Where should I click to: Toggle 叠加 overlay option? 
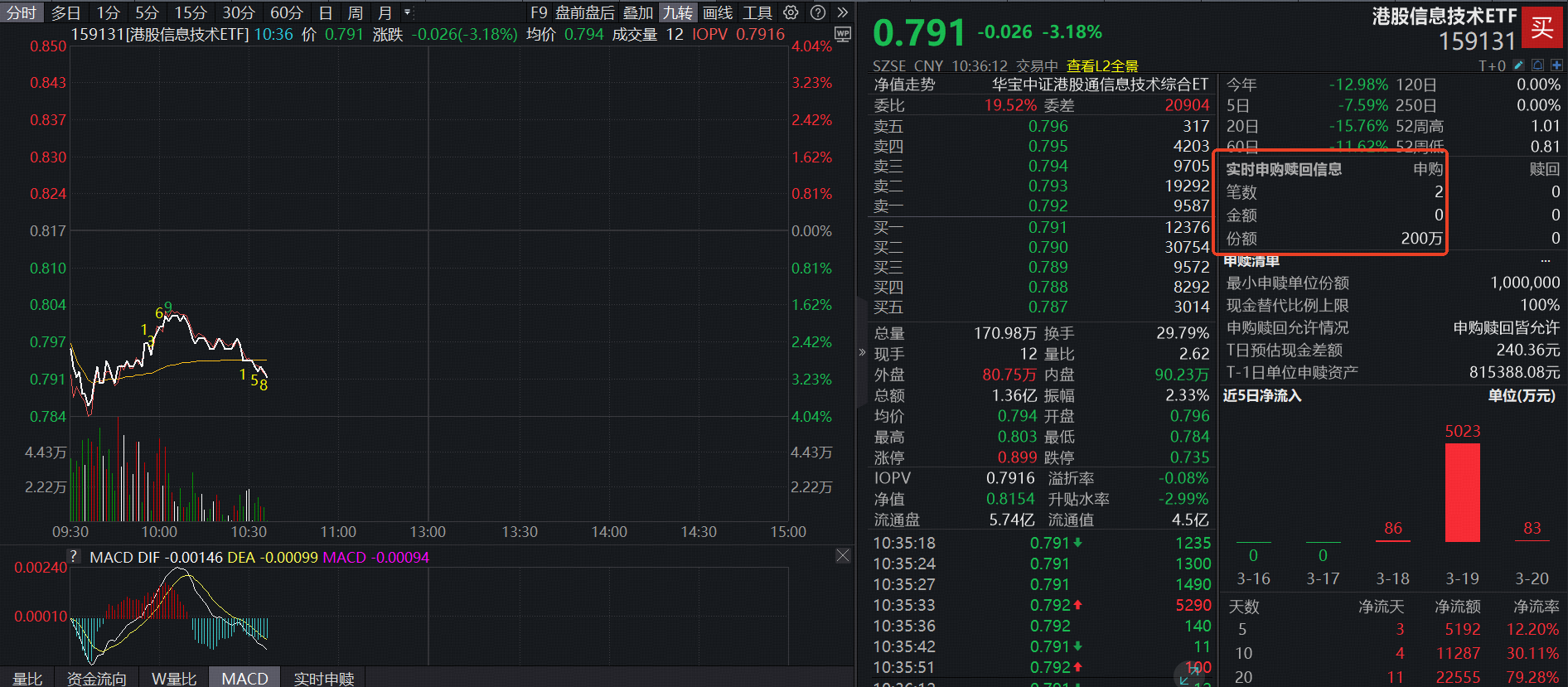pos(638,12)
